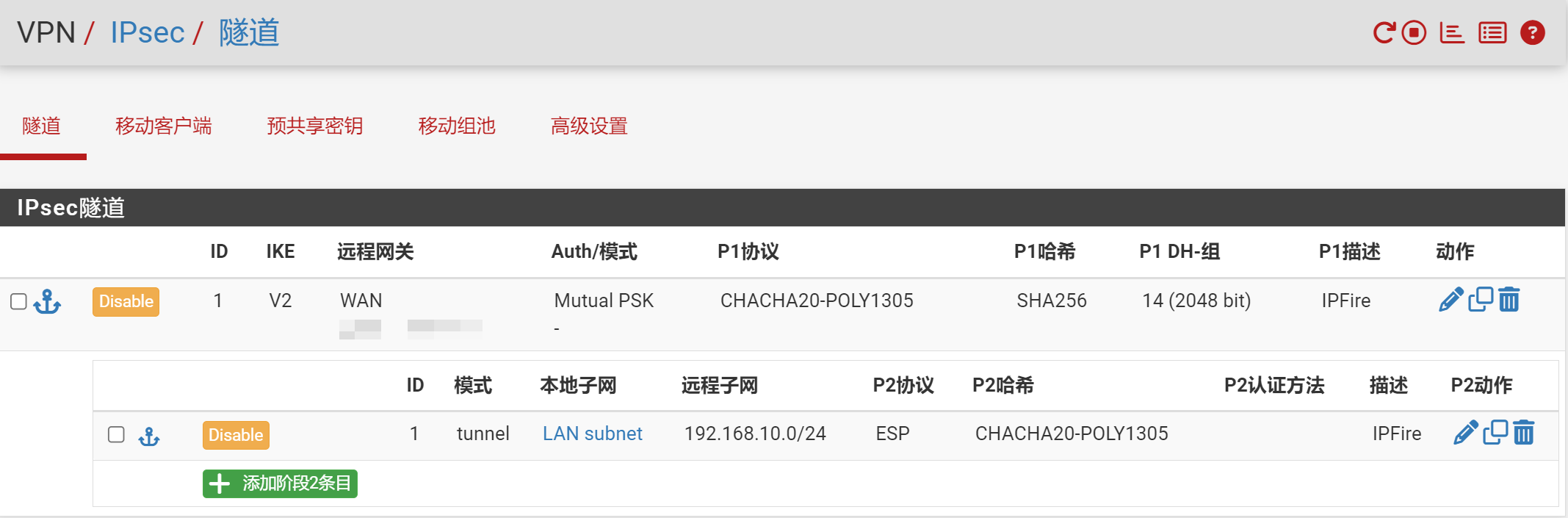Click the 添加阶段2条目 button
The height and width of the screenshot is (518, 1568).
tap(280, 483)
